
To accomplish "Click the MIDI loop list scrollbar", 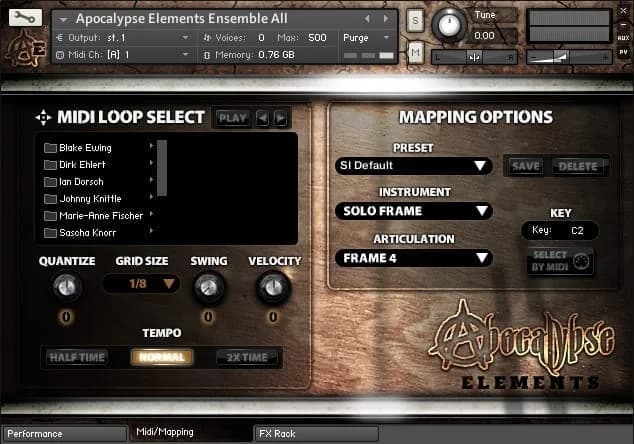I will [162, 168].
